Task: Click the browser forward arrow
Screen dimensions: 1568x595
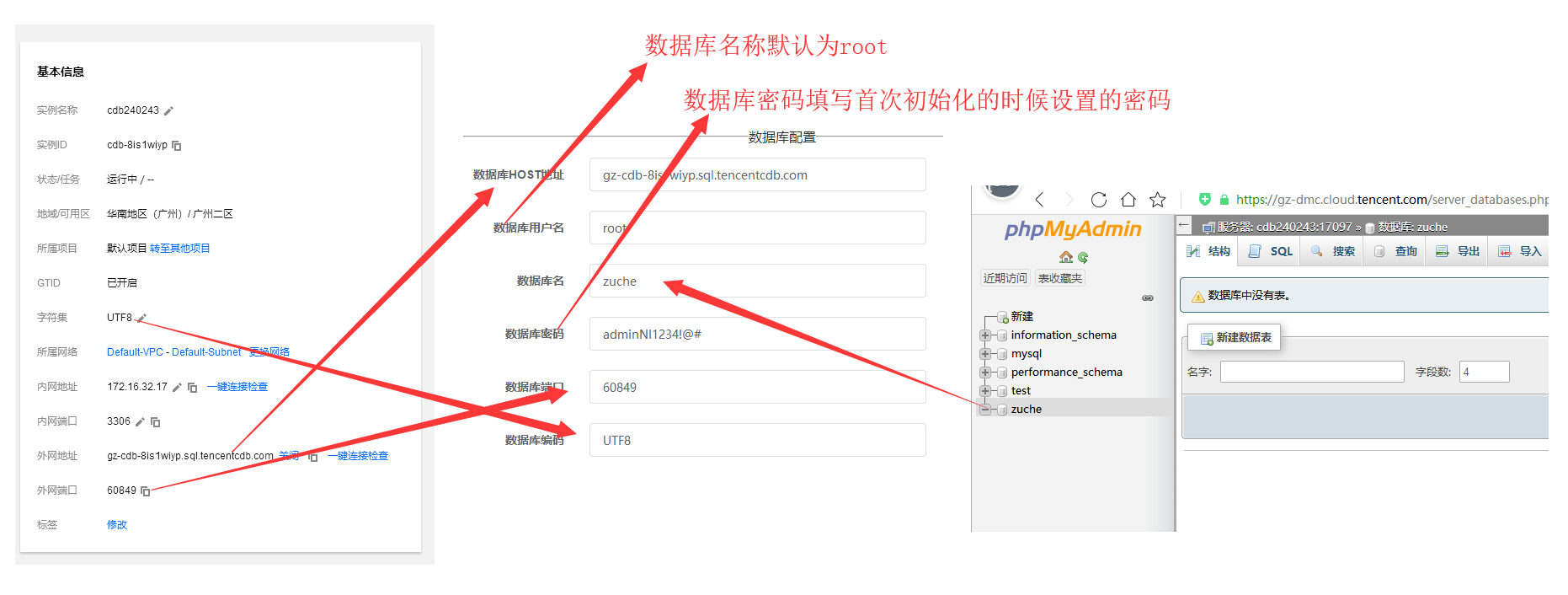Action: click(x=1069, y=200)
